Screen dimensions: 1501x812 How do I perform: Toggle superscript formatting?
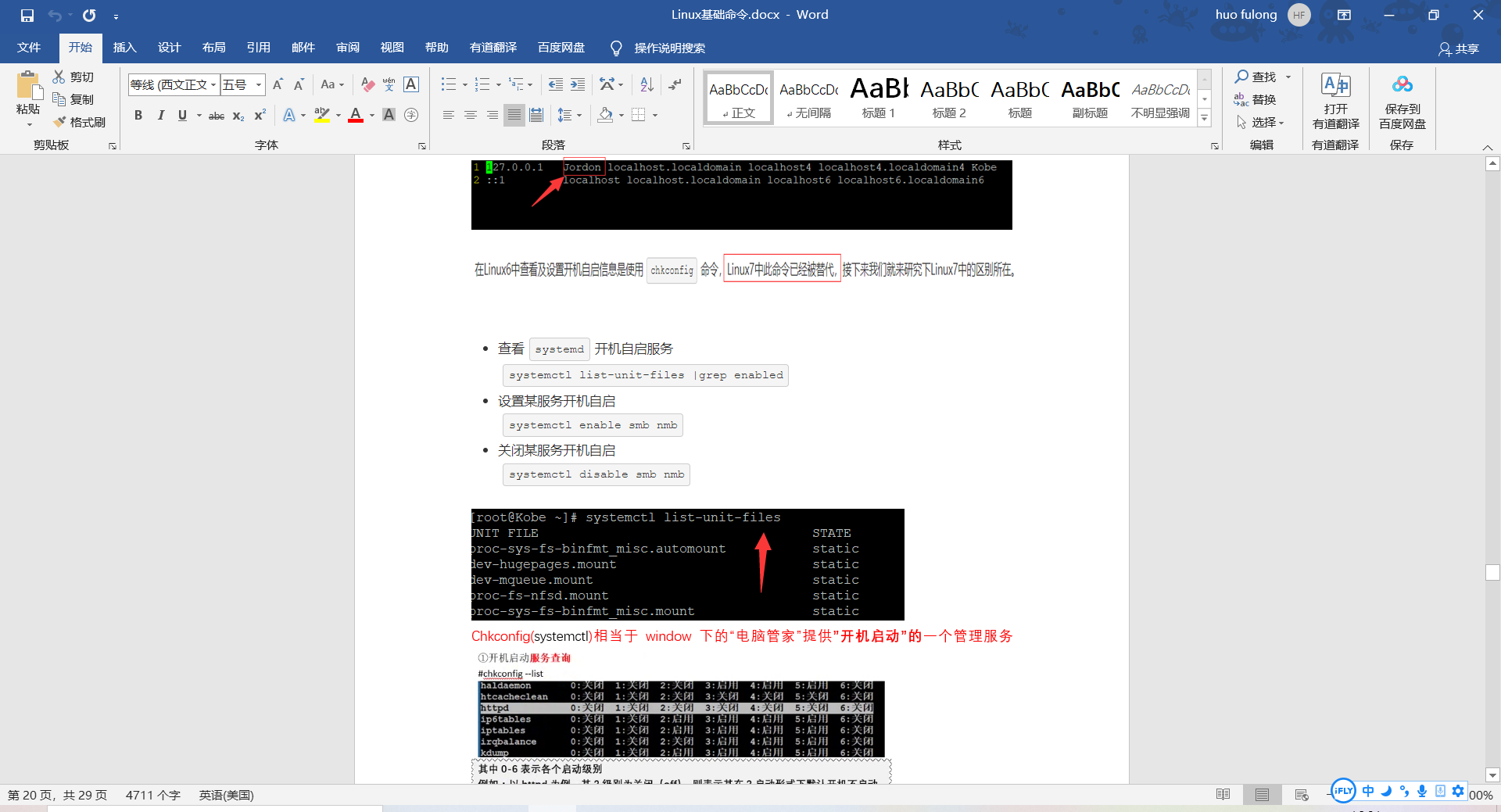tap(260, 115)
